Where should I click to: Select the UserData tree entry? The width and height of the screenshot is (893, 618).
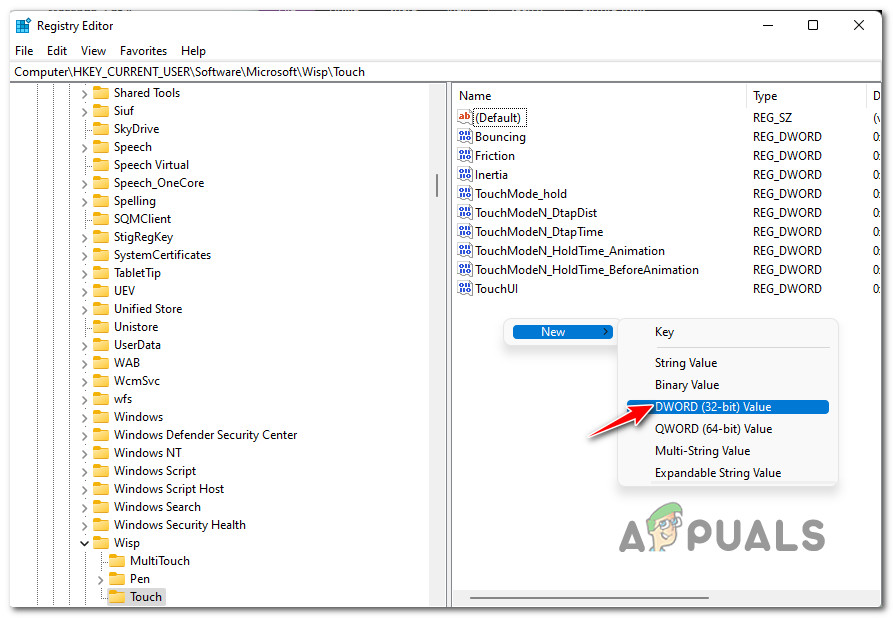point(137,345)
